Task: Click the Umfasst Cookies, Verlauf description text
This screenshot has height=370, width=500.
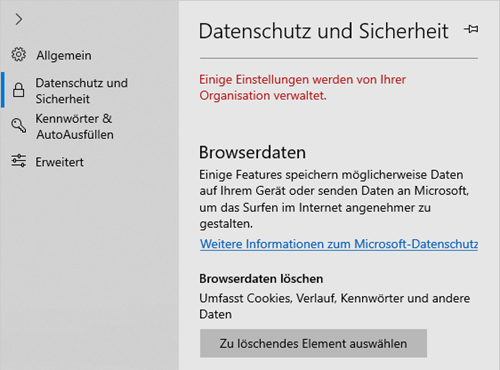Action: [x=335, y=306]
